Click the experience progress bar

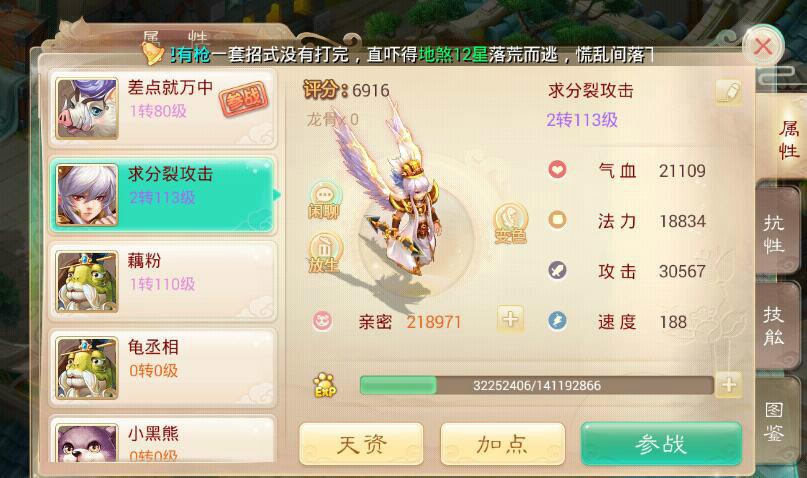536,385
